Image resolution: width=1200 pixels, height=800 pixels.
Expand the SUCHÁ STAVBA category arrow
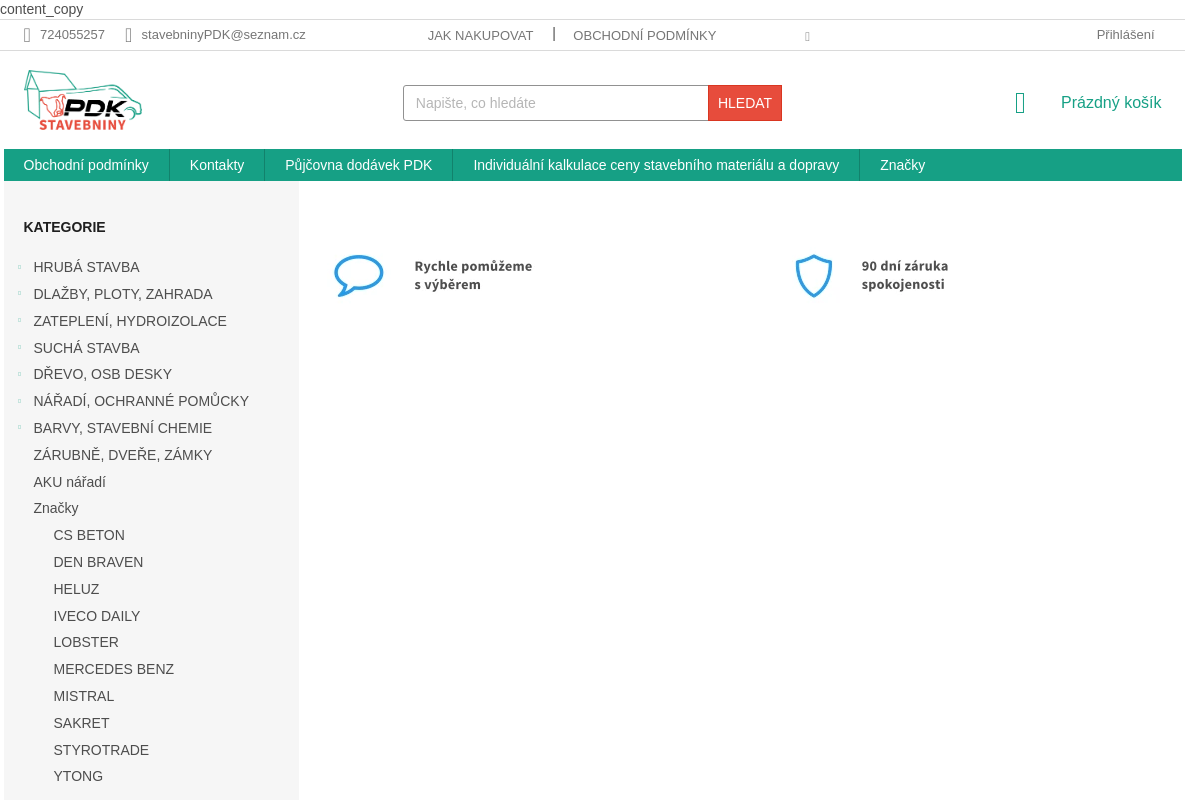tap(19, 348)
